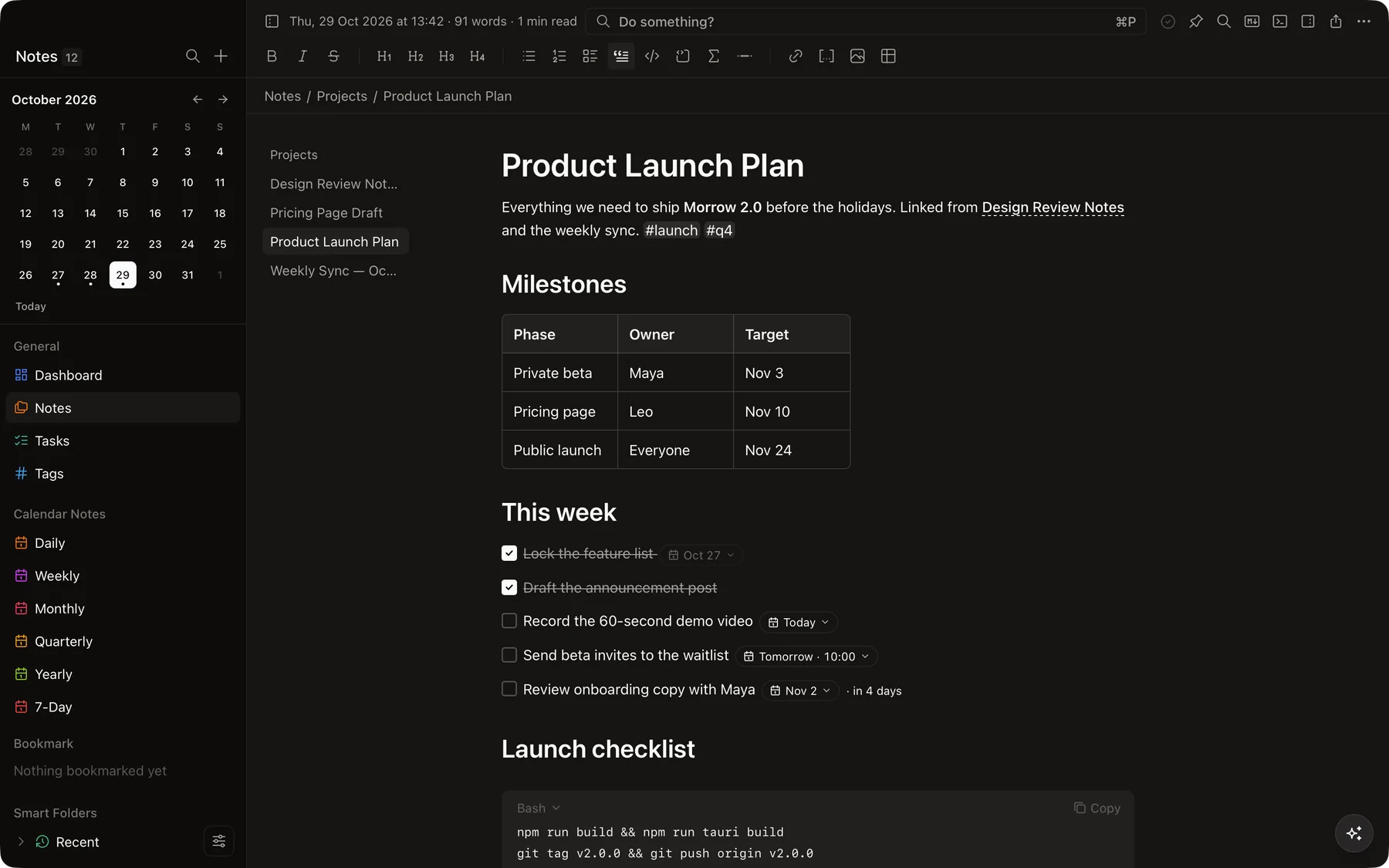Change the Bash code language dropdown
1389x868 pixels.
[x=539, y=808]
